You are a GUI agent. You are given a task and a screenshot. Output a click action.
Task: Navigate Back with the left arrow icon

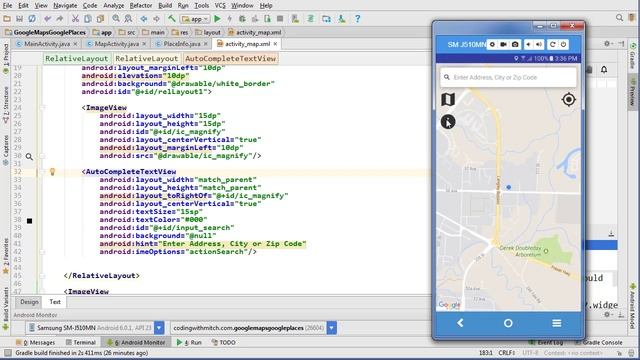point(144,19)
